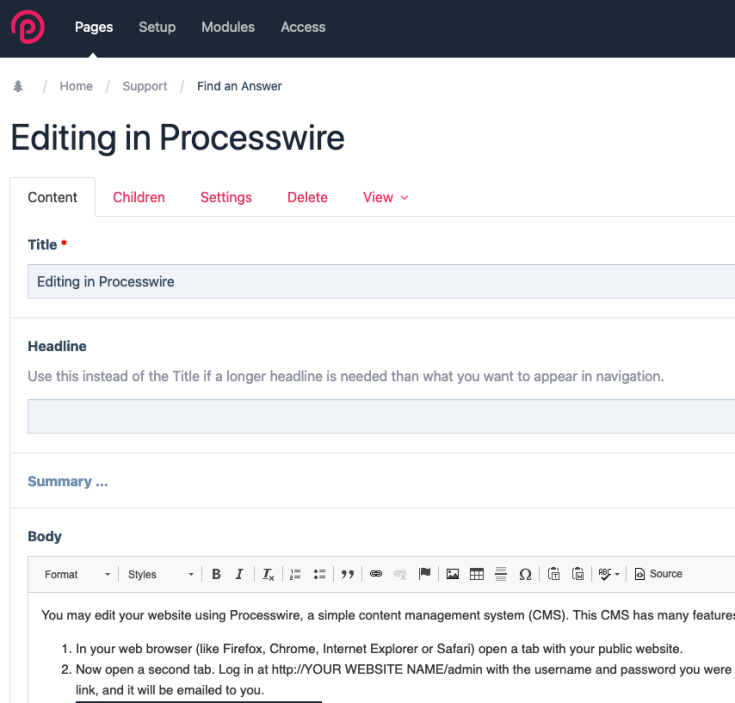Viewport: 735px width, 703px height.
Task: Go to Find an Answer breadcrumb
Action: click(x=240, y=86)
